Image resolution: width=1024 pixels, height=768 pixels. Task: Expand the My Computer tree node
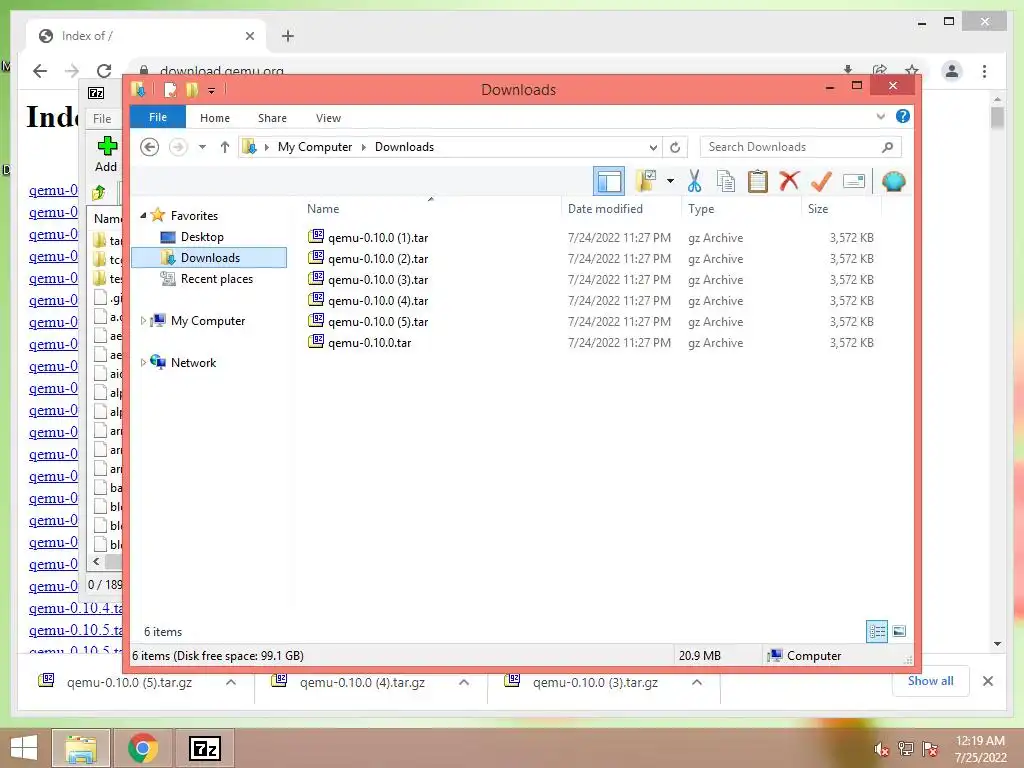(x=143, y=321)
